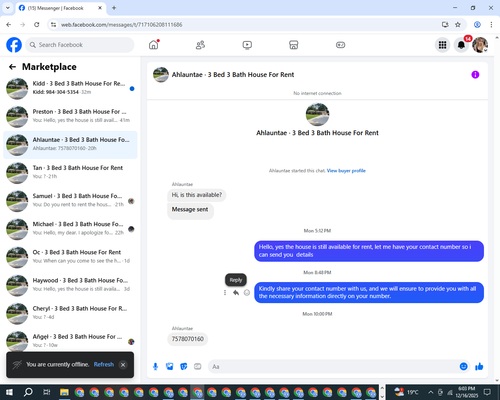Open More options dots beside message
The width and height of the screenshot is (500, 400).
click(225, 293)
